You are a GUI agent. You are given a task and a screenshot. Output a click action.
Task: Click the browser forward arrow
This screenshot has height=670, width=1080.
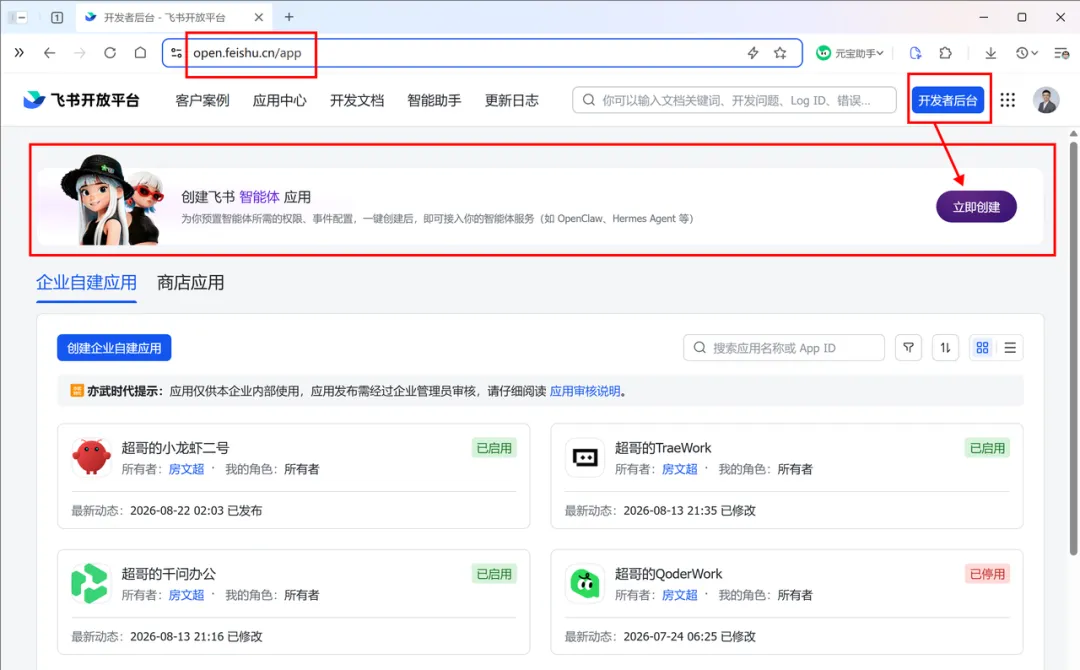79,53
